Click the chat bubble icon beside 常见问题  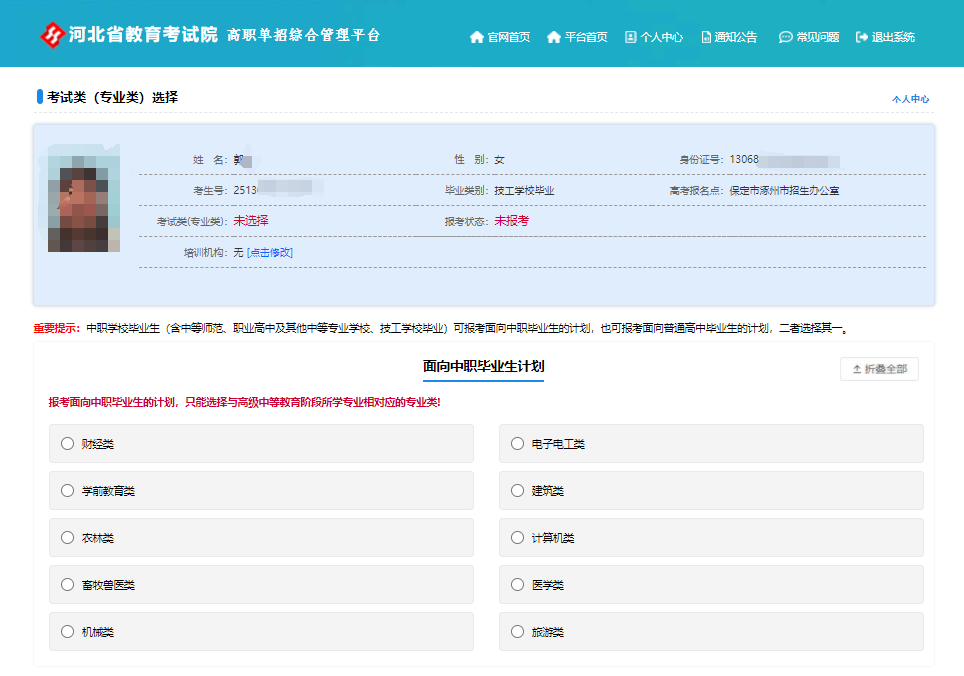click(785, 37)
